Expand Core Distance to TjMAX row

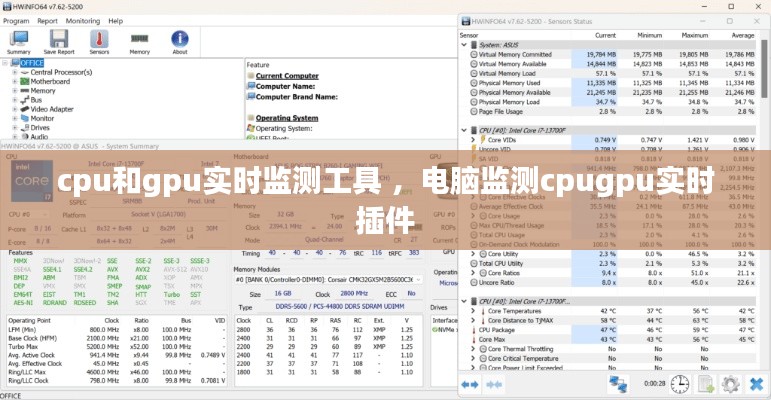pos(473,320)
